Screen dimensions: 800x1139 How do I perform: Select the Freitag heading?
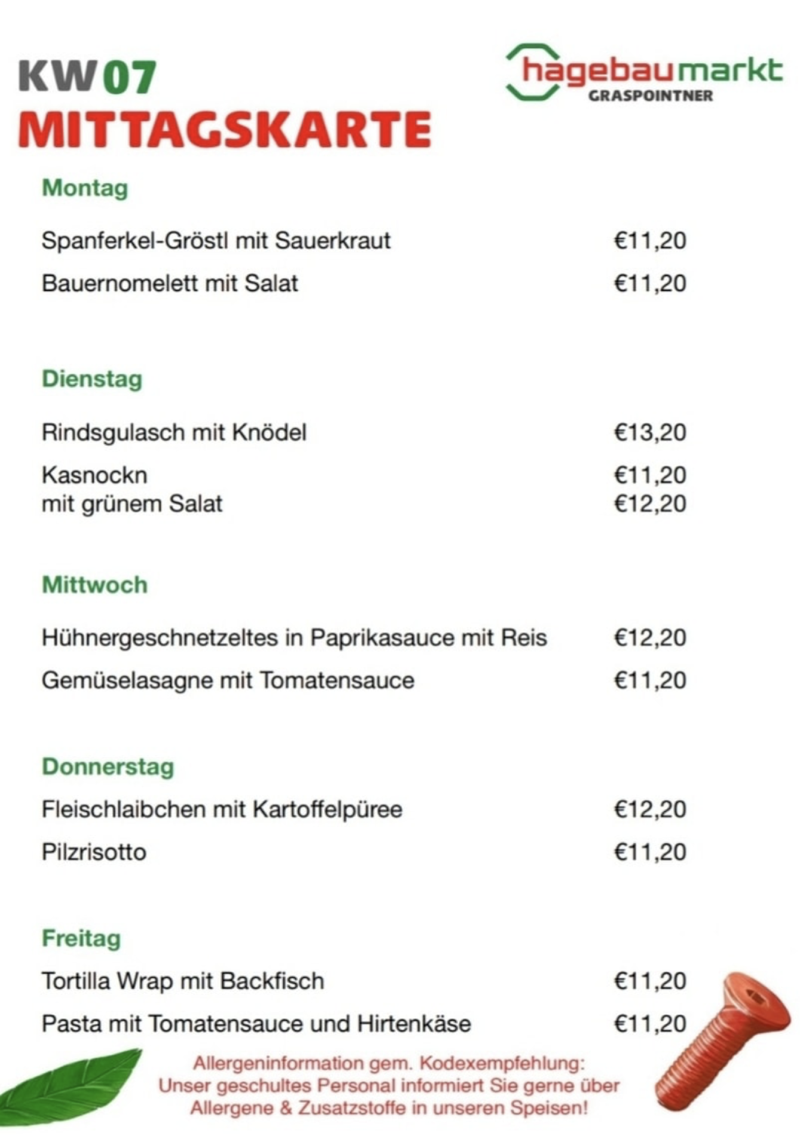(81, 939)
